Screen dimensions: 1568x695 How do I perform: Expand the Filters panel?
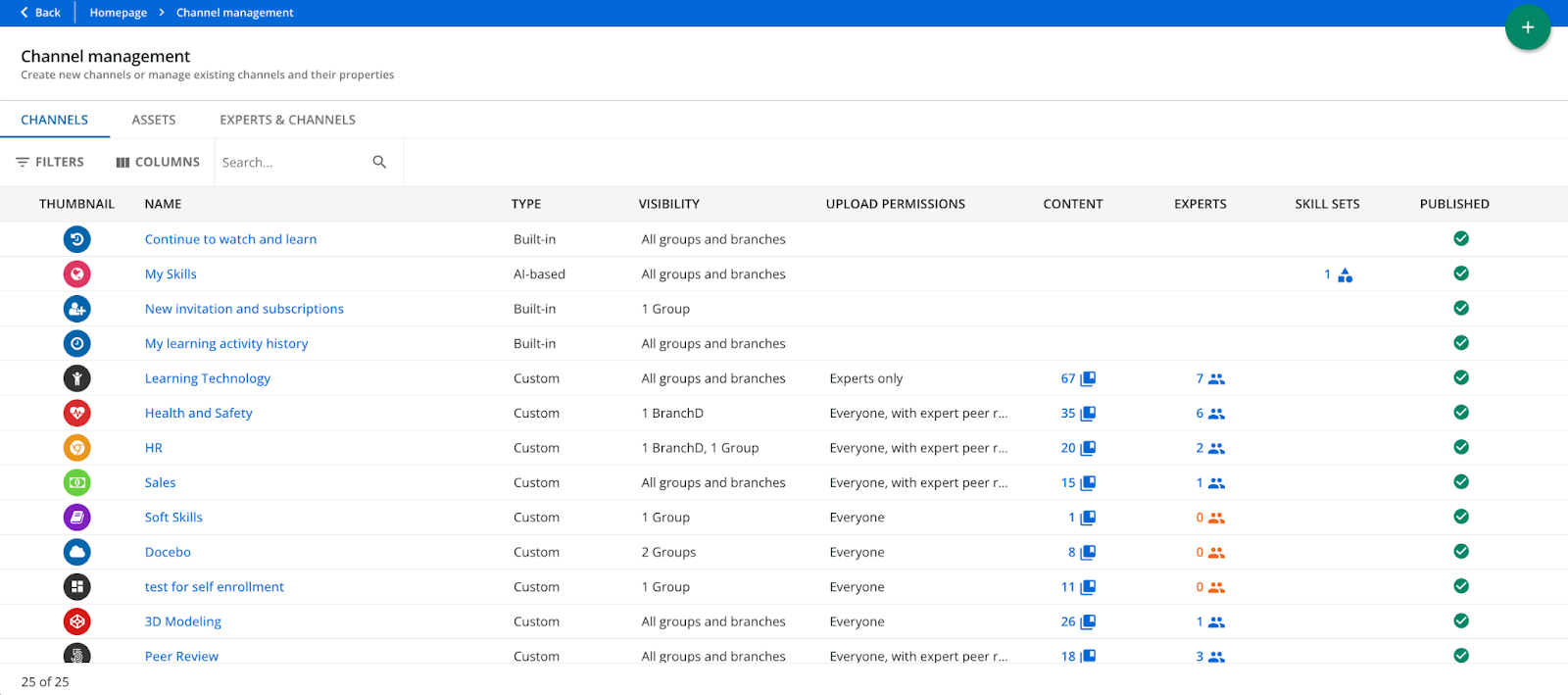pos(50,163)
